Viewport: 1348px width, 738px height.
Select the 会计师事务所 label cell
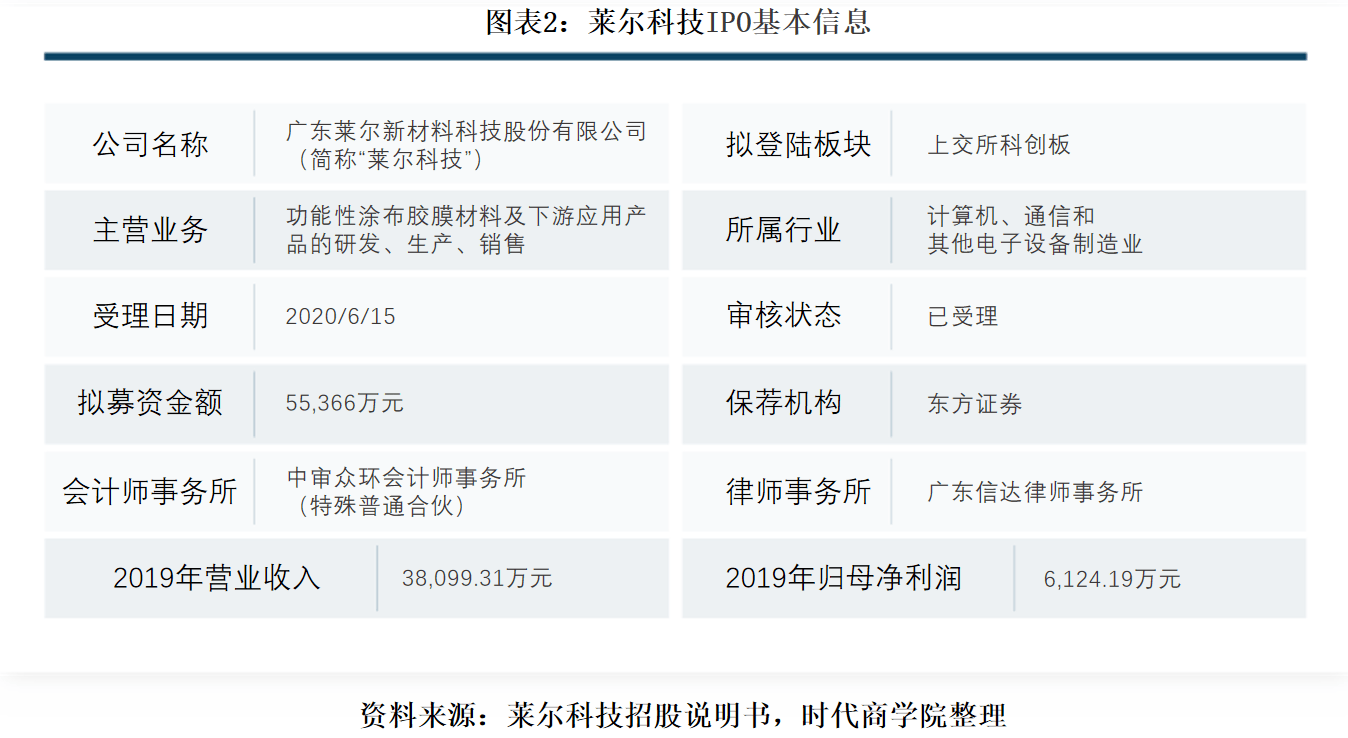(150, 491)
